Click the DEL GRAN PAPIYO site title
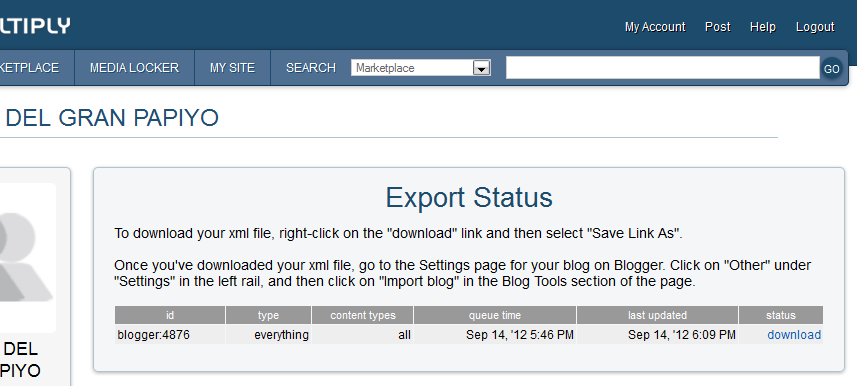Image resolution: width=857 pixels, height=386 pixels. 111,118
